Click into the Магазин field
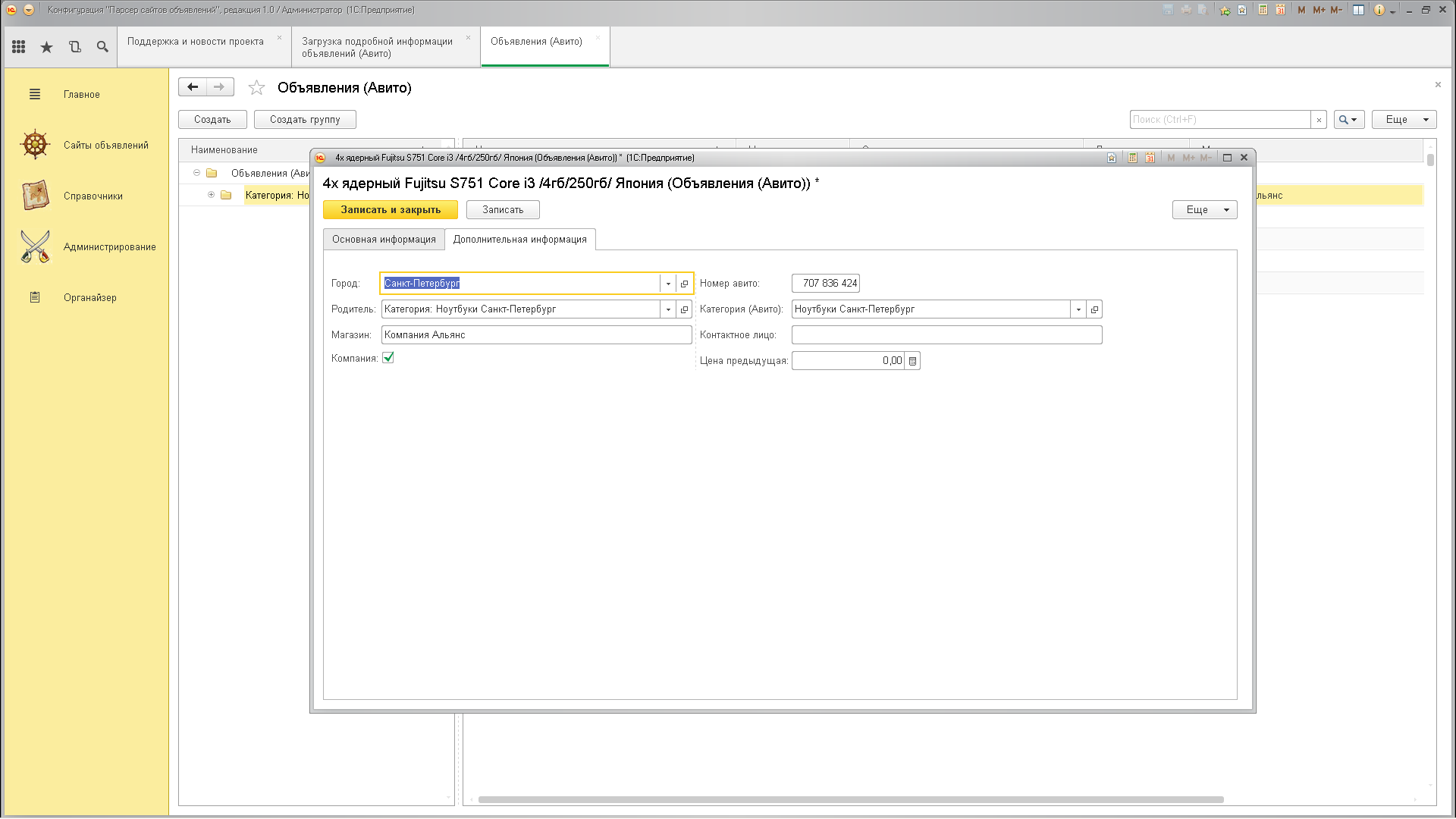This screenshot has width=1456, height=819. pos(537,335)
